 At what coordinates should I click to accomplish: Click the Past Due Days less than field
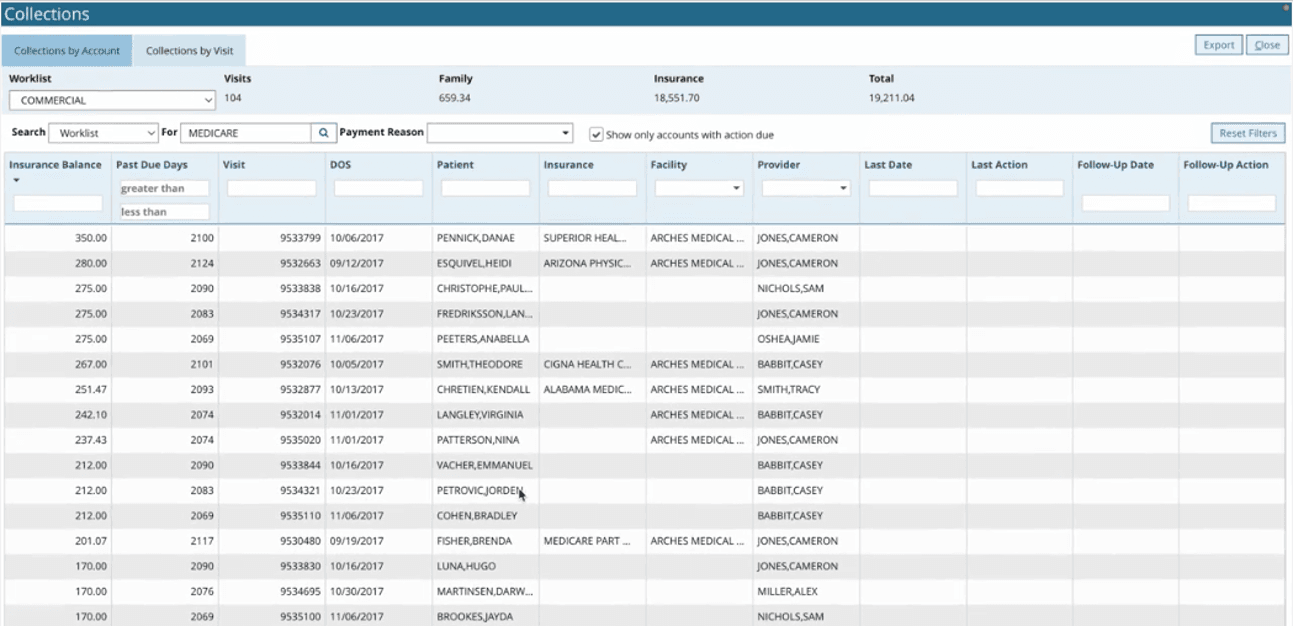tap(164, 212)
